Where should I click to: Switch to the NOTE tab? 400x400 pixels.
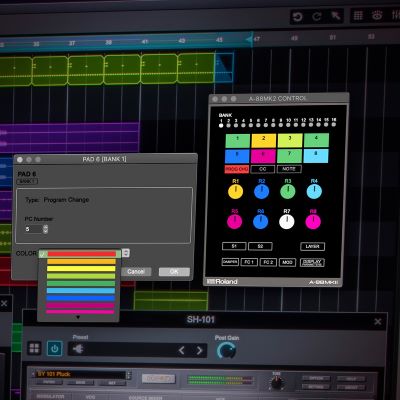click(289, 169)
